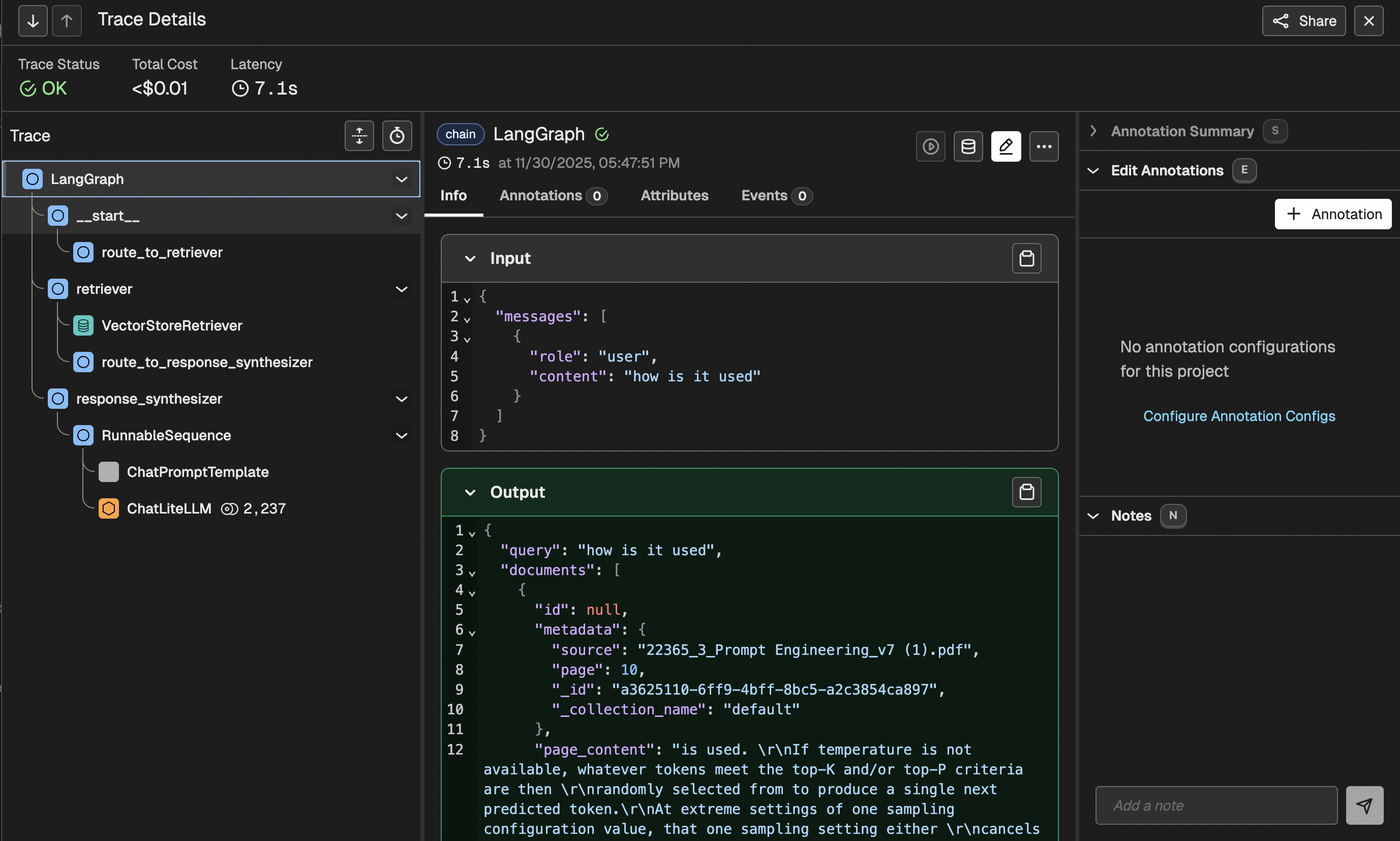Select the ChatPromptTemplate gray square icon
This screenshot has width=1400, height=841.
(x=109, y=472)
